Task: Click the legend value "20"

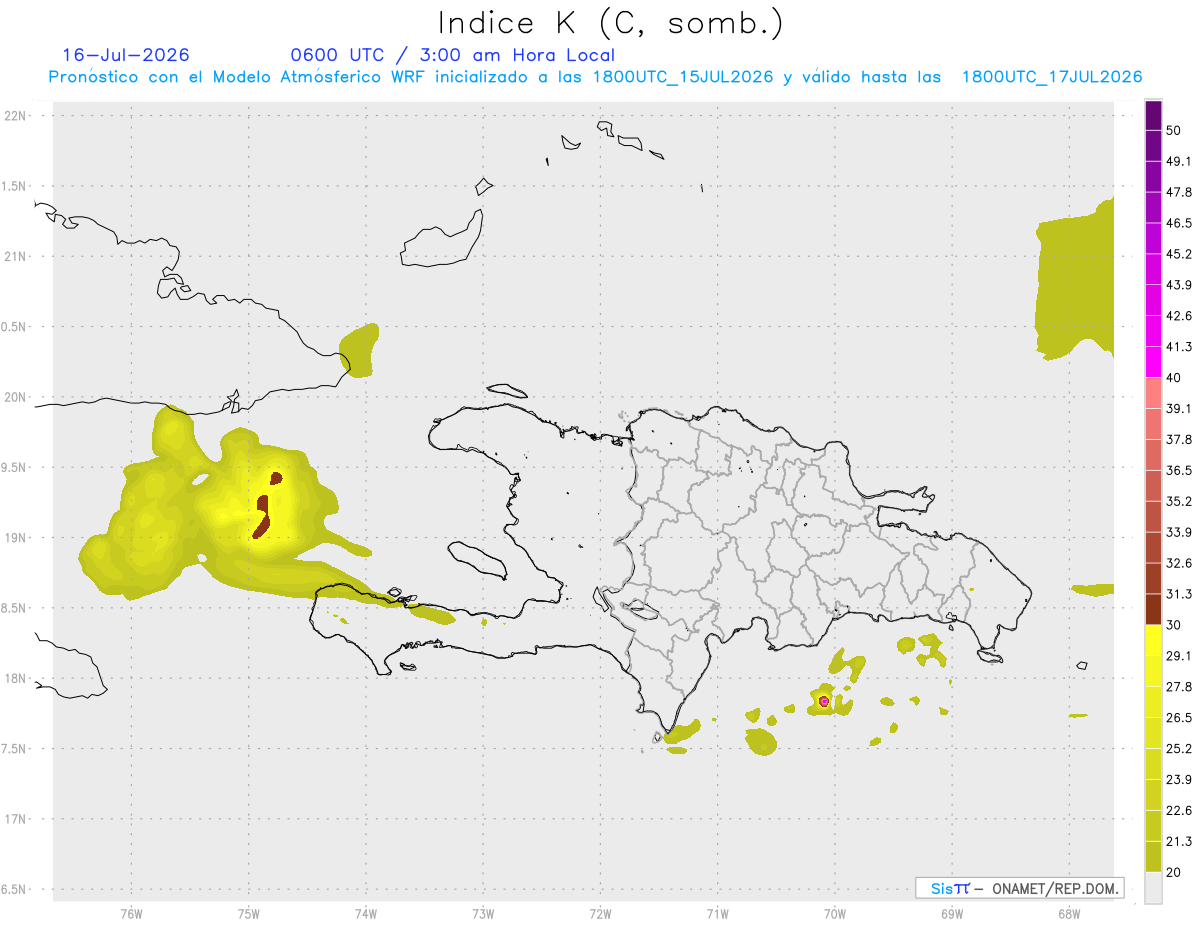Action: tap(1174, 873)
